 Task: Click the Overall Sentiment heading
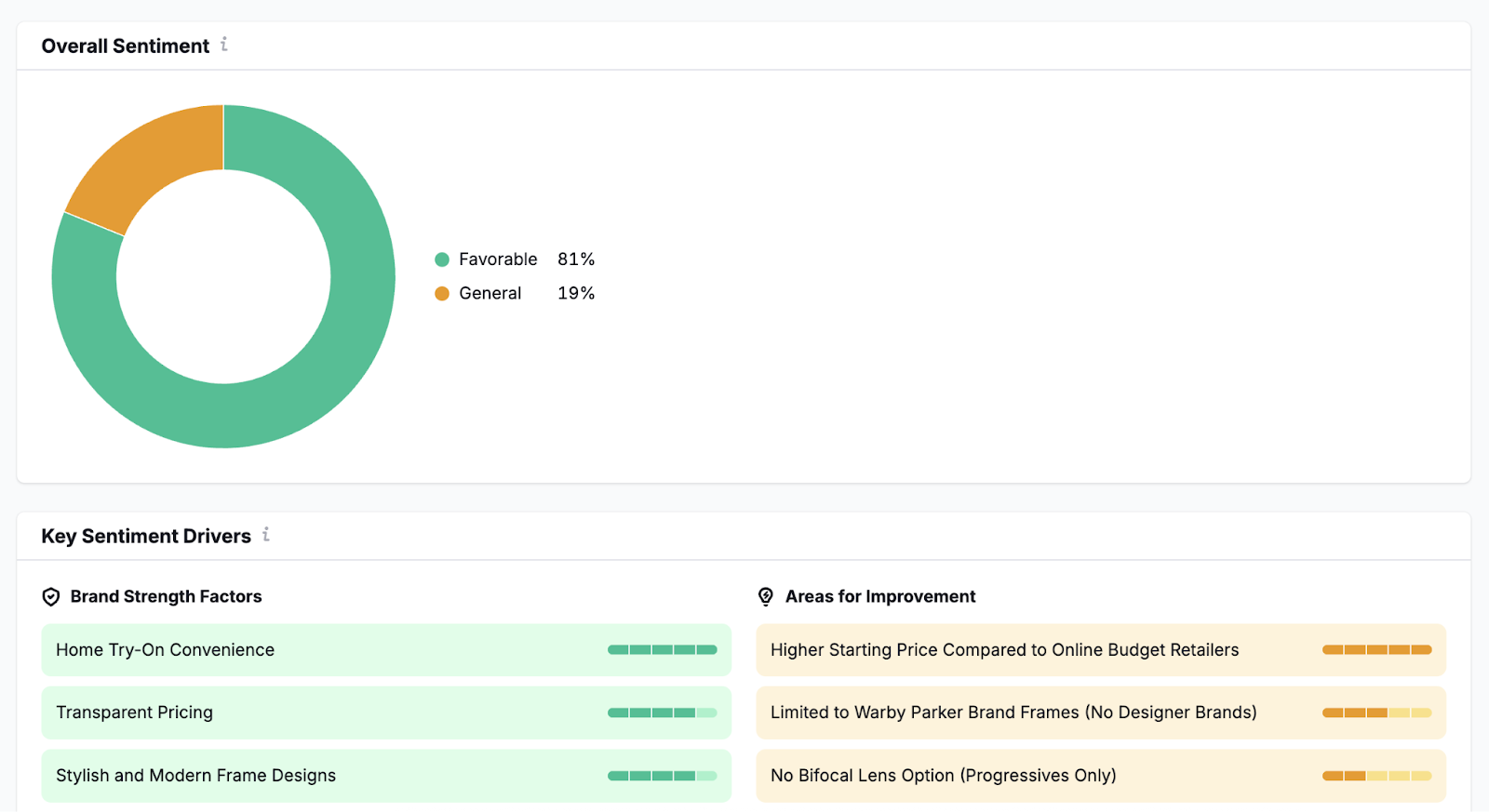coord(126,47)
